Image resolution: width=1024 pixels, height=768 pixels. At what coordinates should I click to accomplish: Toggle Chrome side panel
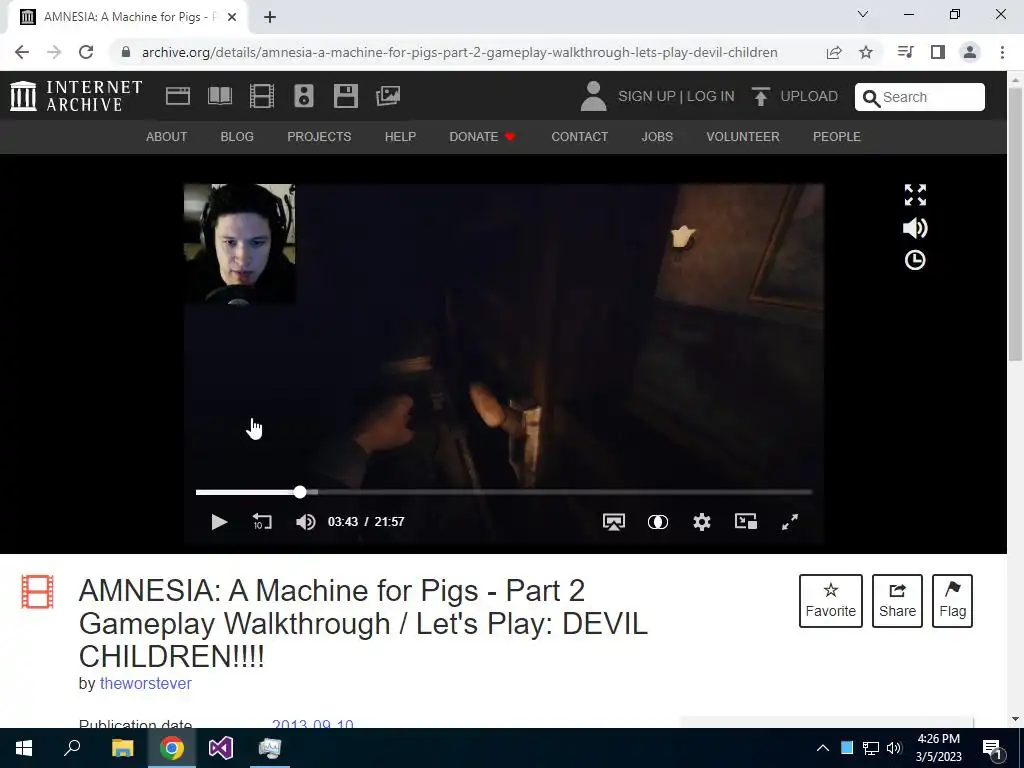coord(938,52)
